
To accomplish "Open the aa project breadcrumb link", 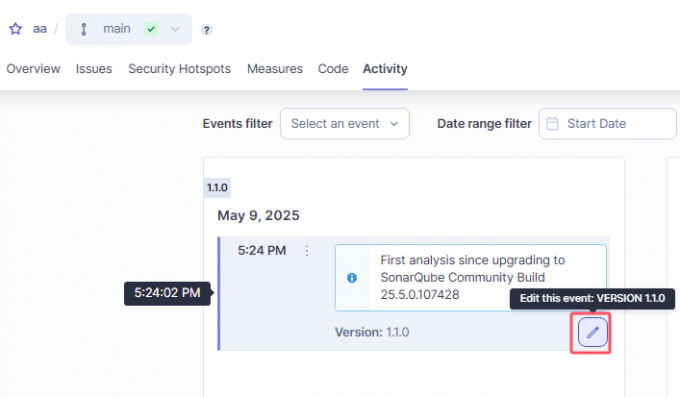I will click(x=40, y=29).
